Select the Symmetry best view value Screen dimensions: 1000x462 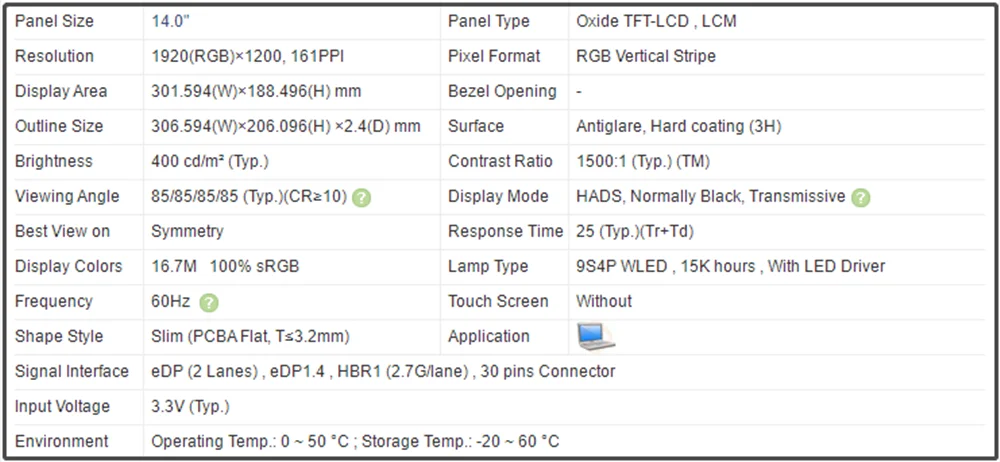(x=187, y=231)
